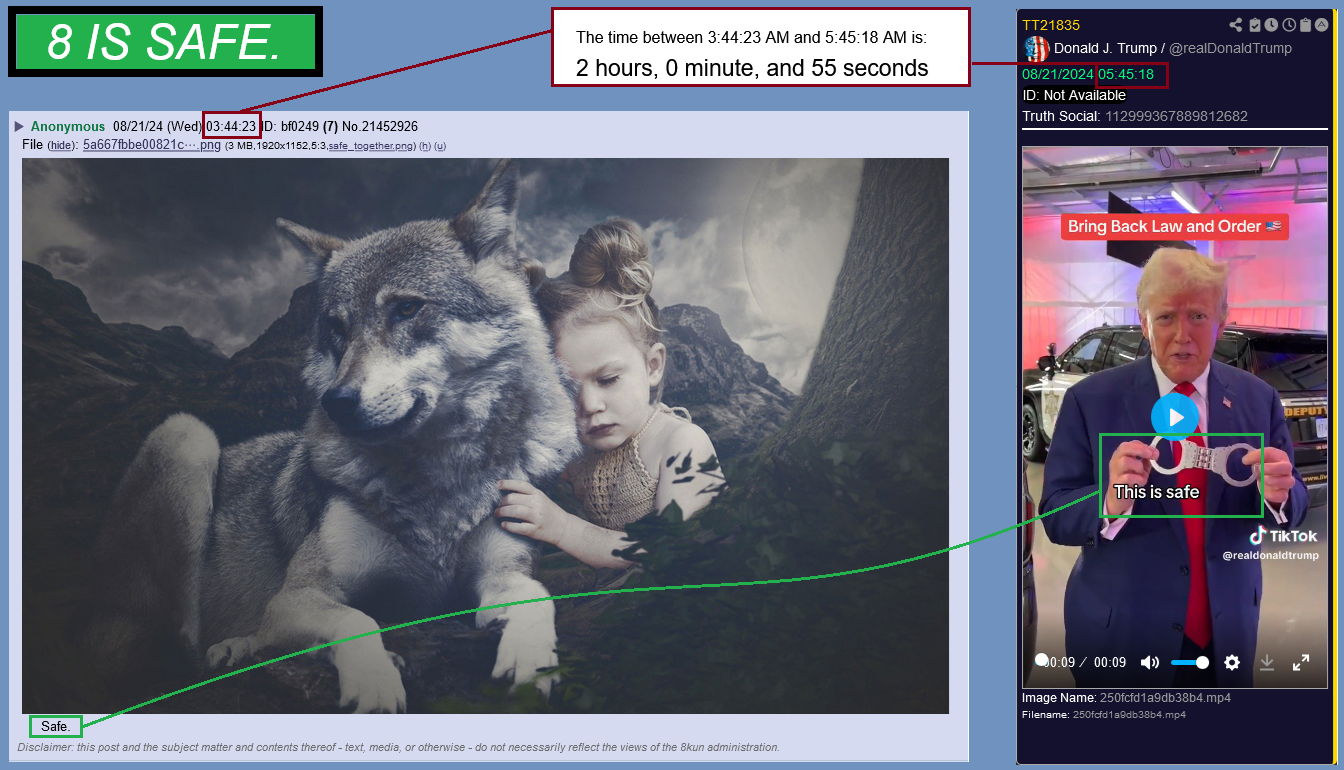This screenshot has height=770, width=1344.
Task: Click the solid clock icon on the card header
Action: click(x=1270, y=25)
